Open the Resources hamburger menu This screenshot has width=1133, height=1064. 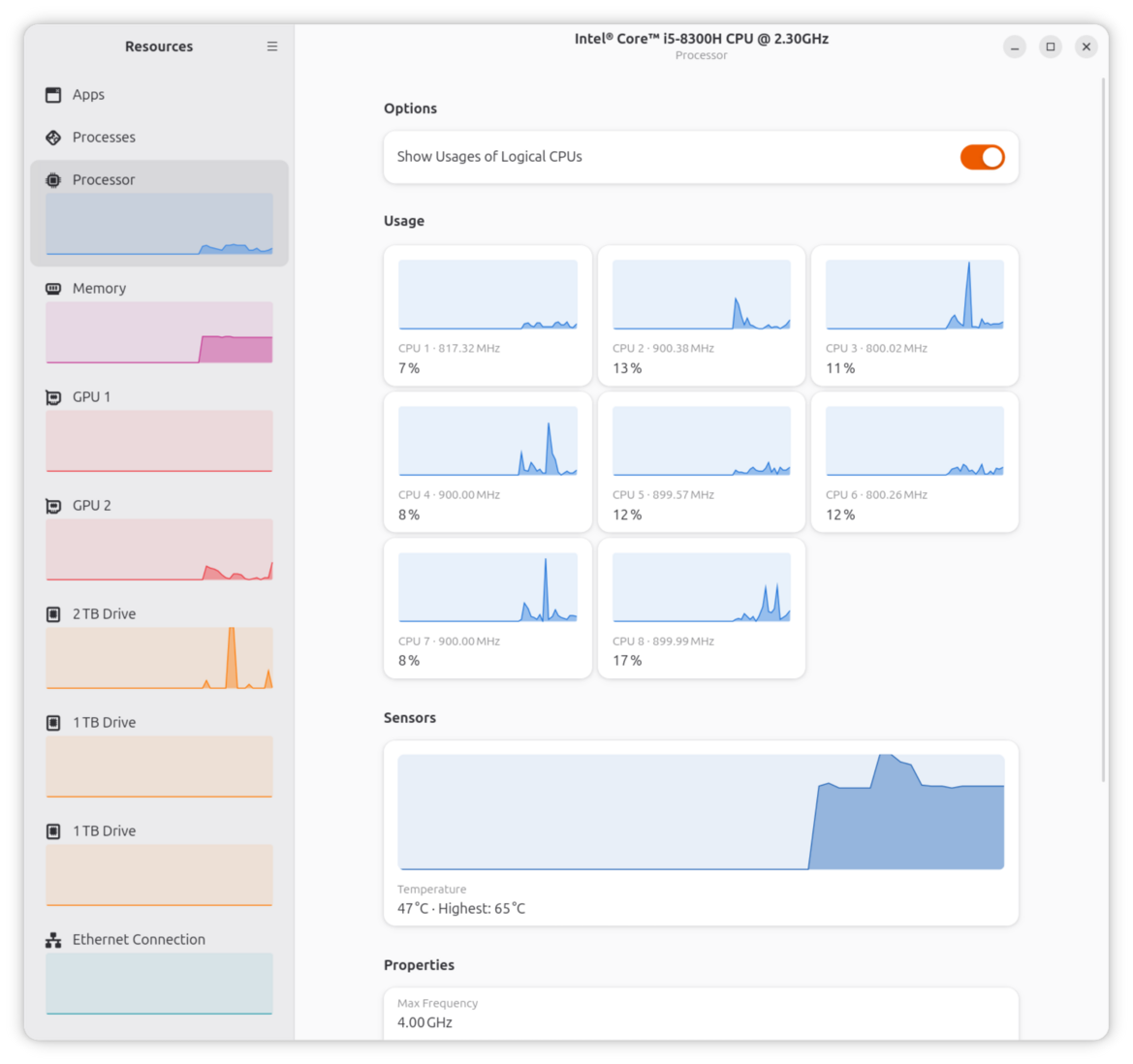pyautogui.click(x=271, y=47)
